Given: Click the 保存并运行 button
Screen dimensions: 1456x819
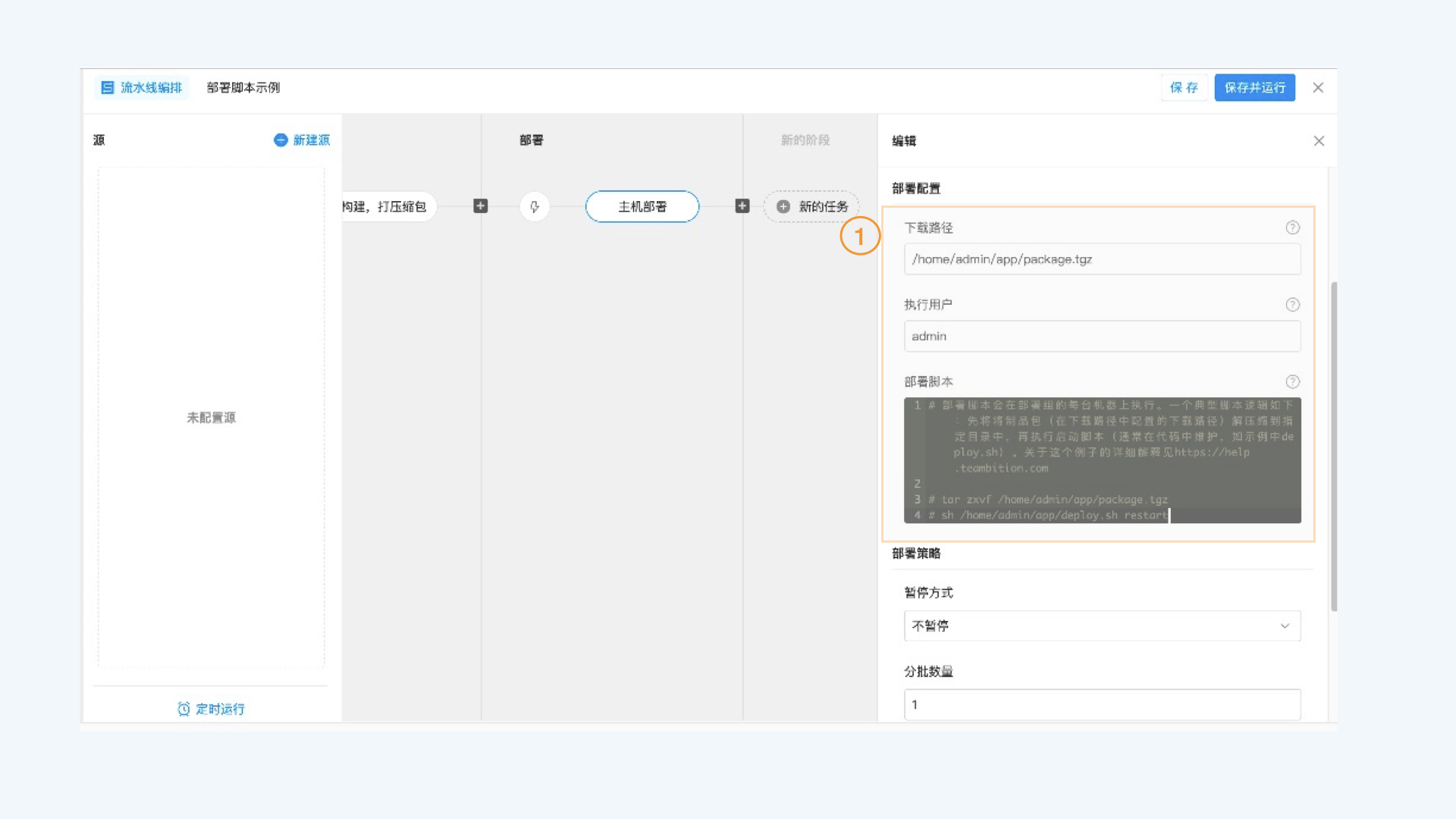Looking at the screenshot, I should (1254, 88).
